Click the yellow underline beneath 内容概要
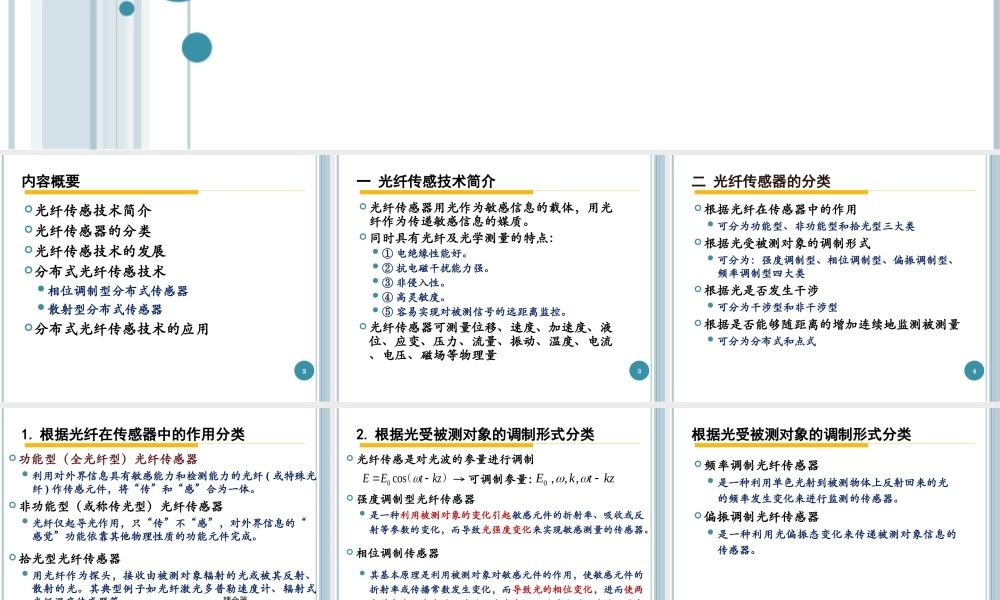1000x600 pixels. click(110, 192)
